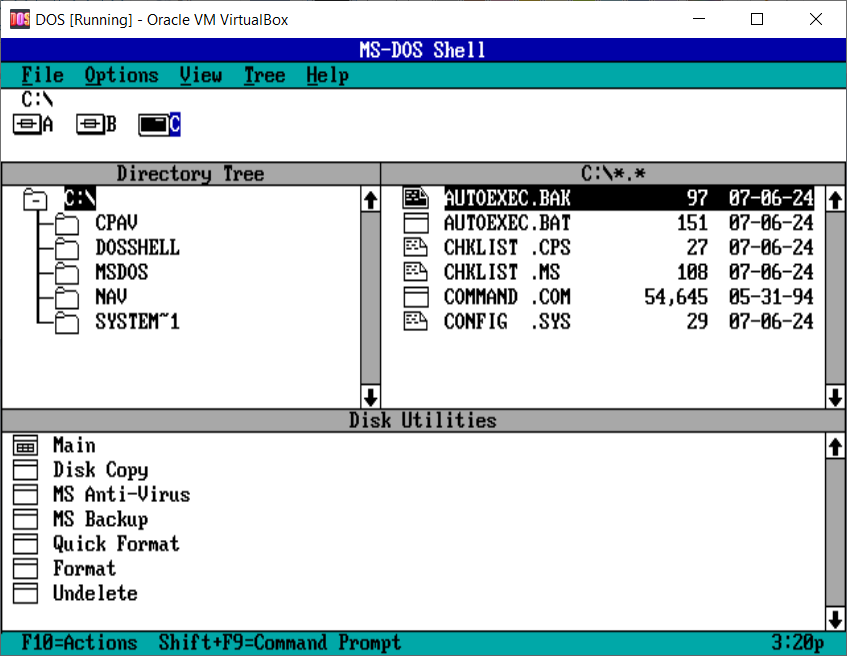Collapse the C:\ root folder icon
This screenshot has width=847, height=656.
pyautogui.click(x=35, y=199)
